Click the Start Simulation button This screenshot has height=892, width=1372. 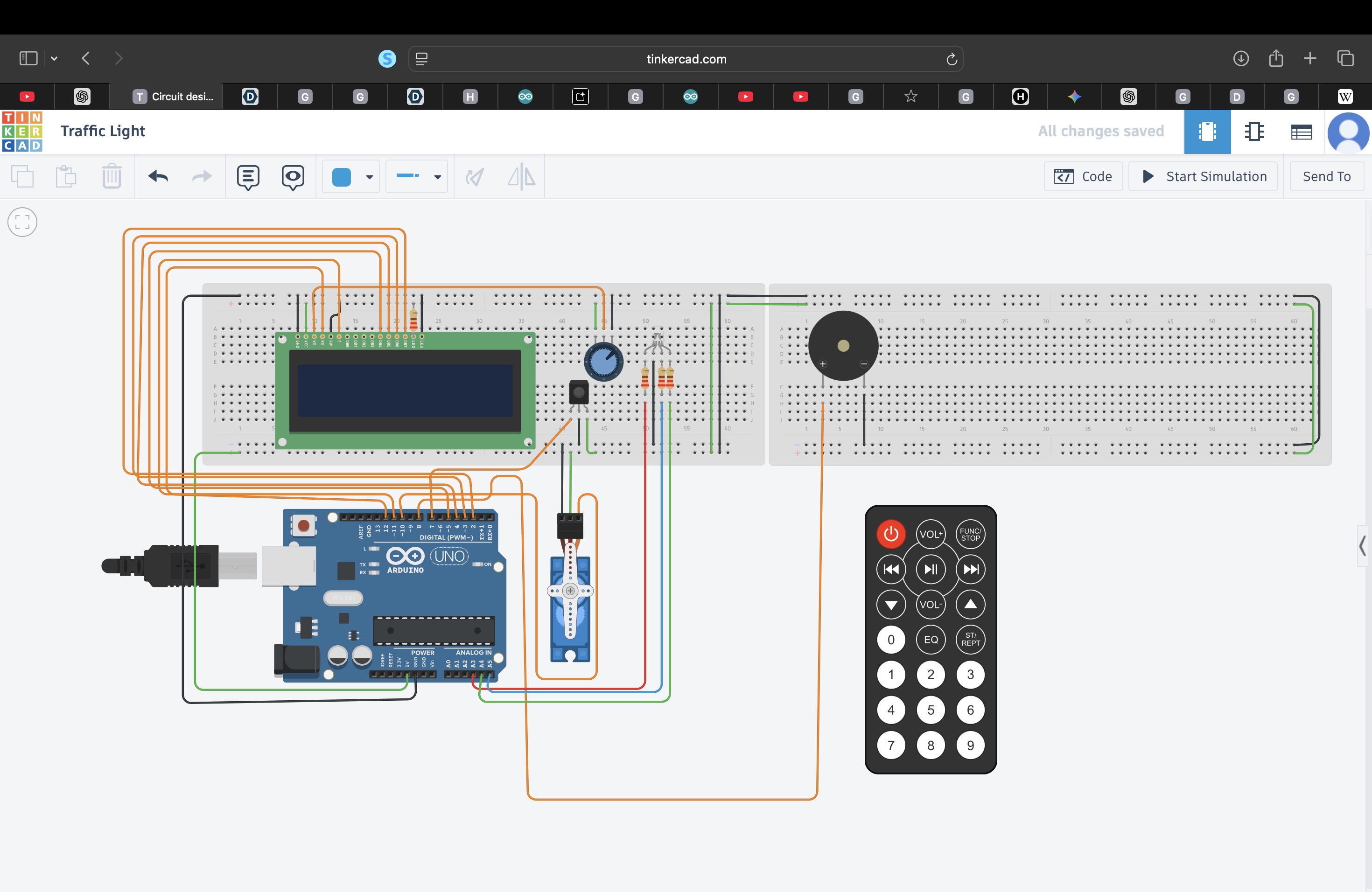pos(1203,176)
